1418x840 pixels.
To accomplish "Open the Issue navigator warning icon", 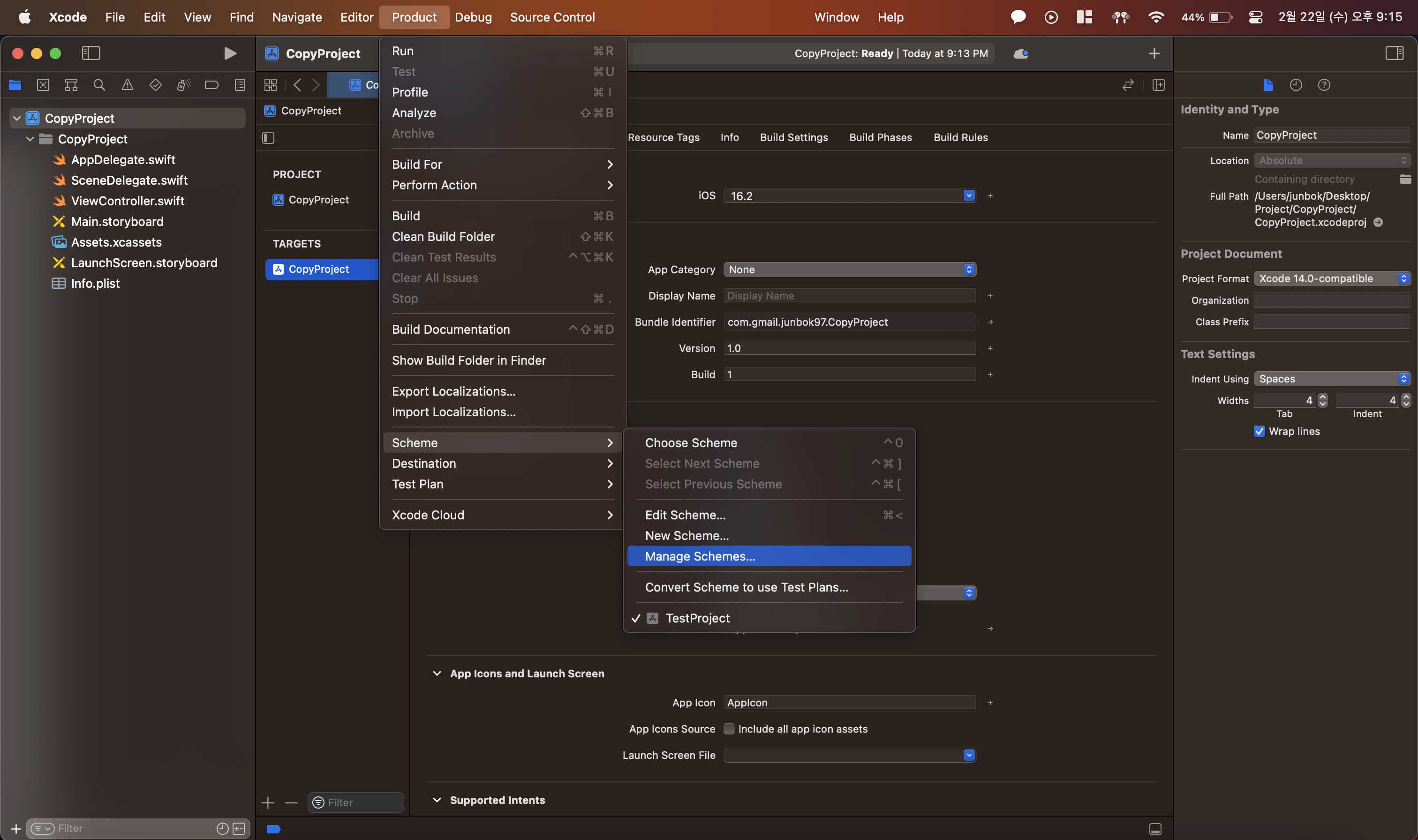I will (x=128, y=85).
